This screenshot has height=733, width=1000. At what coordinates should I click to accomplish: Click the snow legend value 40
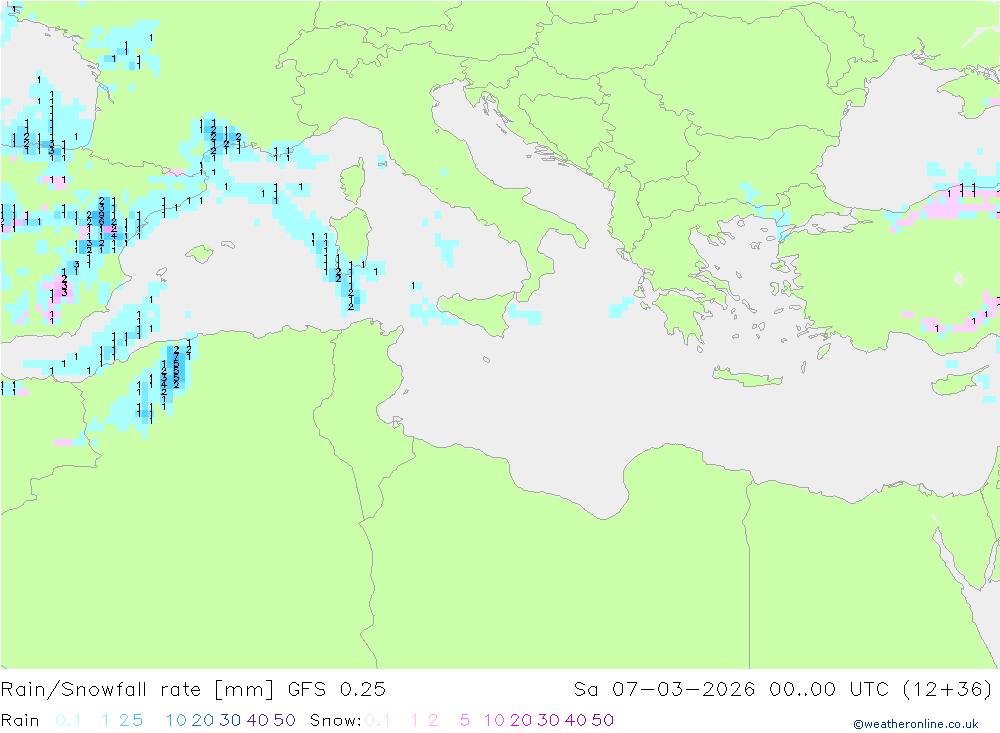576,720
